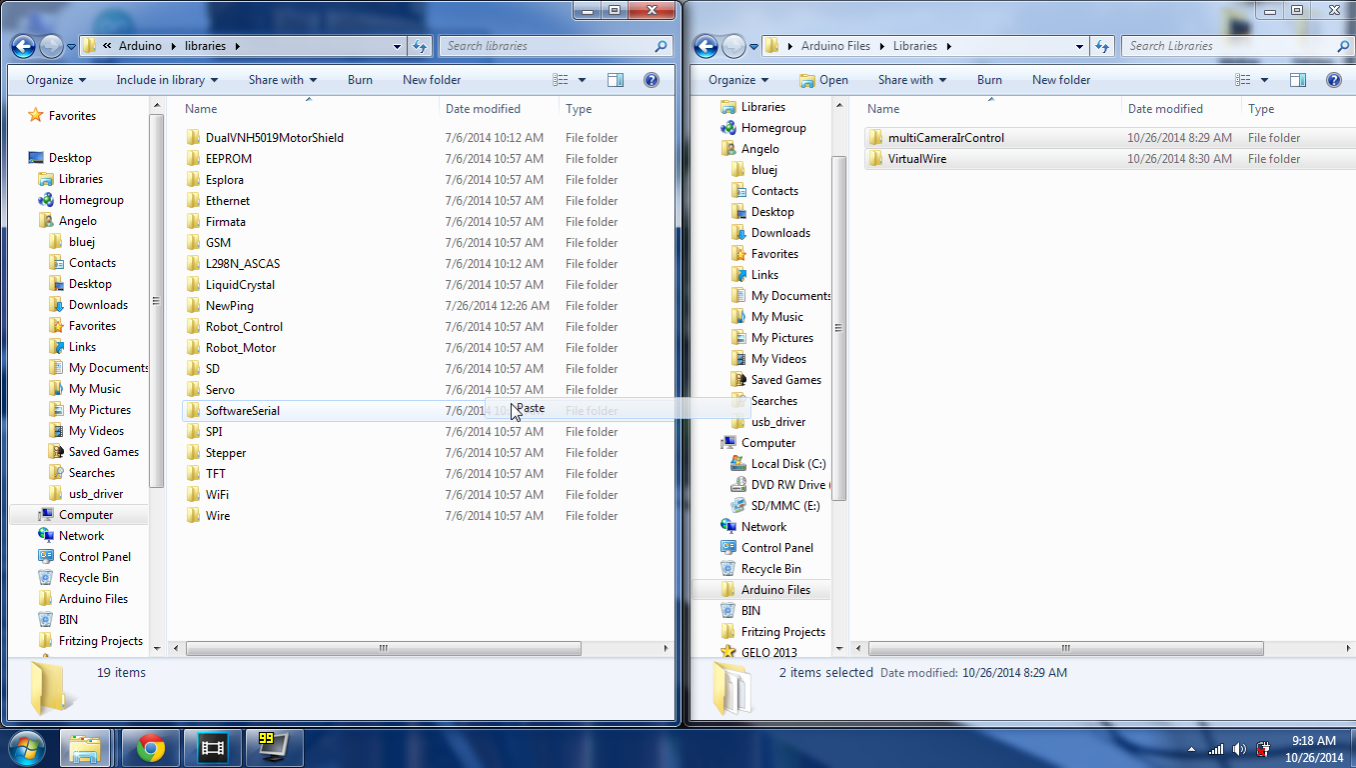Viewport: 1356px width, 768px height.
Task: Show hidden system tray icons
Action: click(x=1192, y=749)
